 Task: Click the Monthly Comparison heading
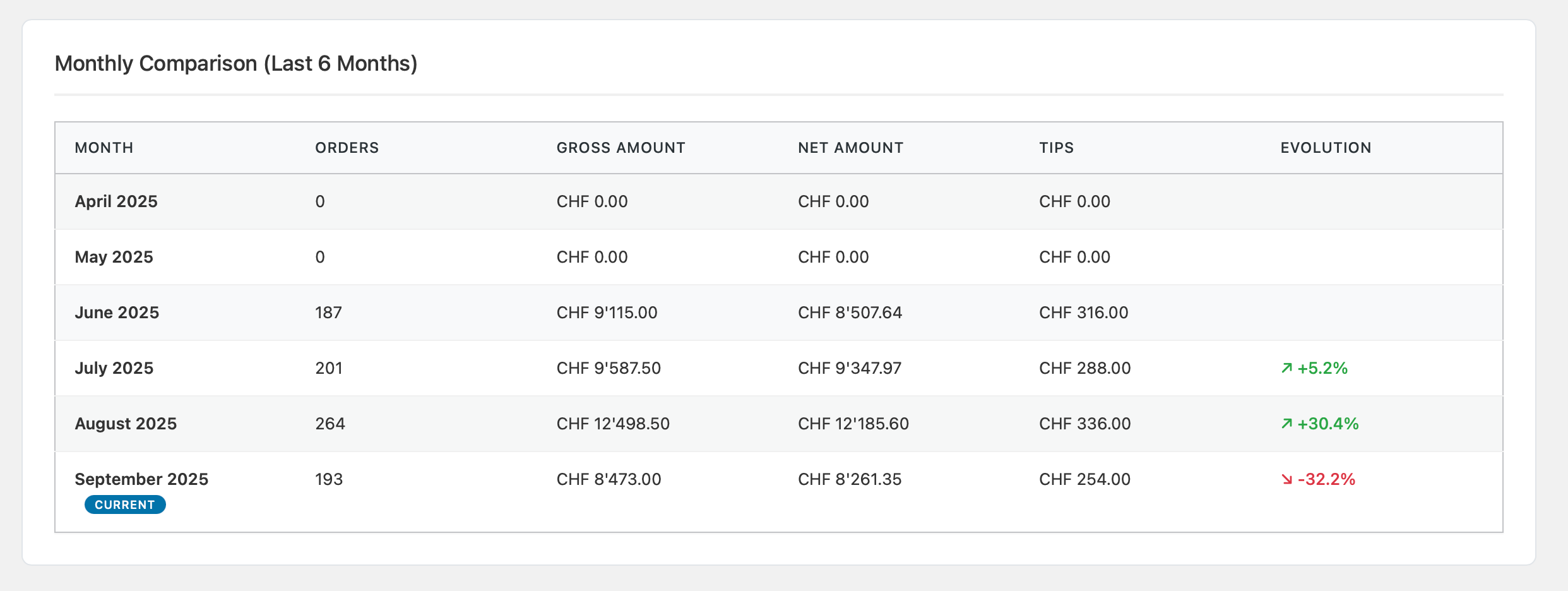236,64
